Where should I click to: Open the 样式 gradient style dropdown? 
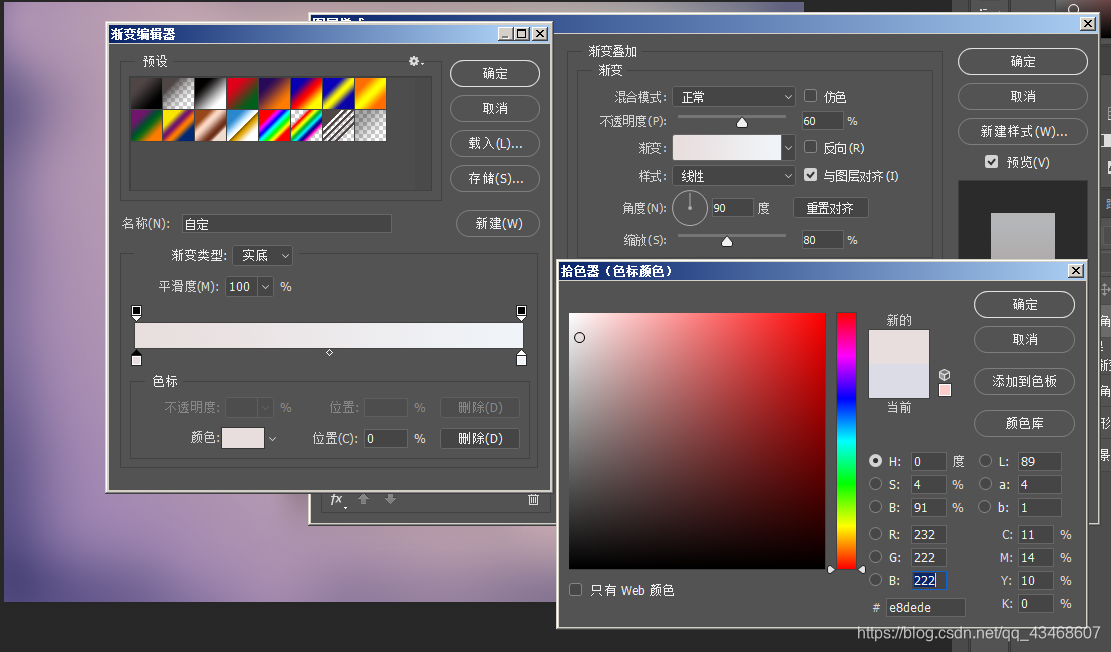[734, 174]
